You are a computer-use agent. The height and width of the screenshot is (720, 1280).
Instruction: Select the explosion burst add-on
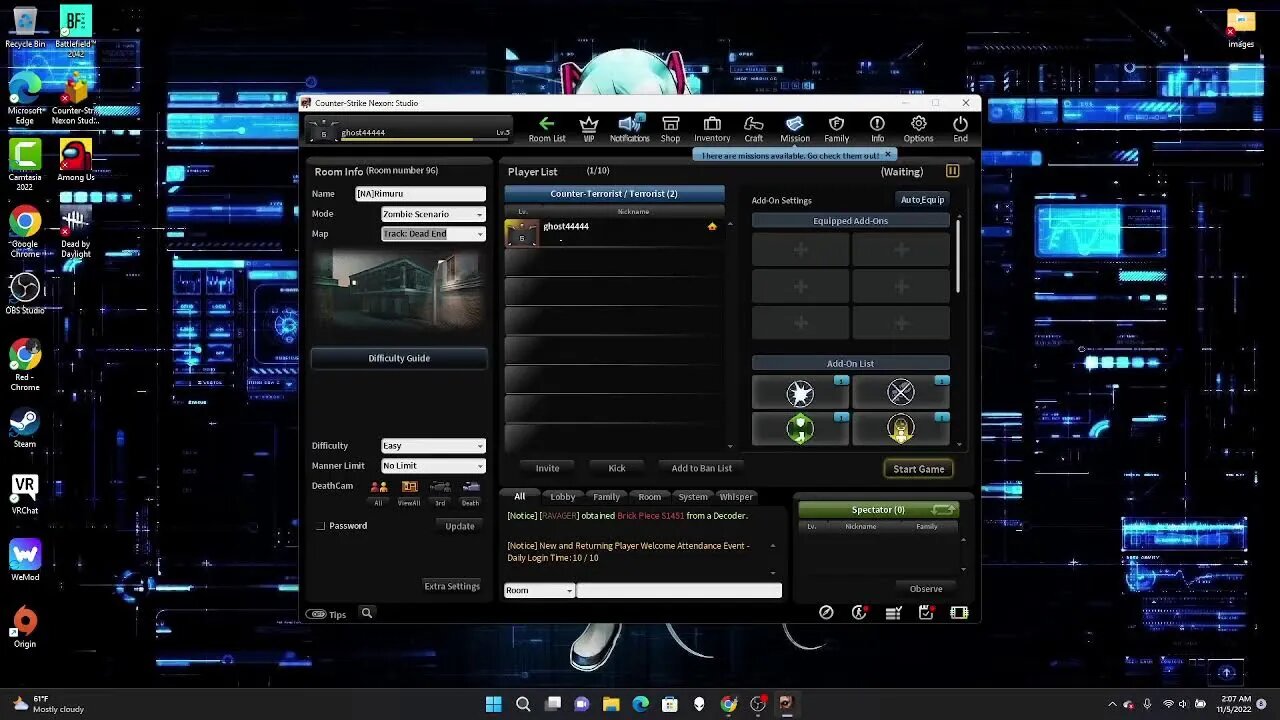(x=800, y=393)
